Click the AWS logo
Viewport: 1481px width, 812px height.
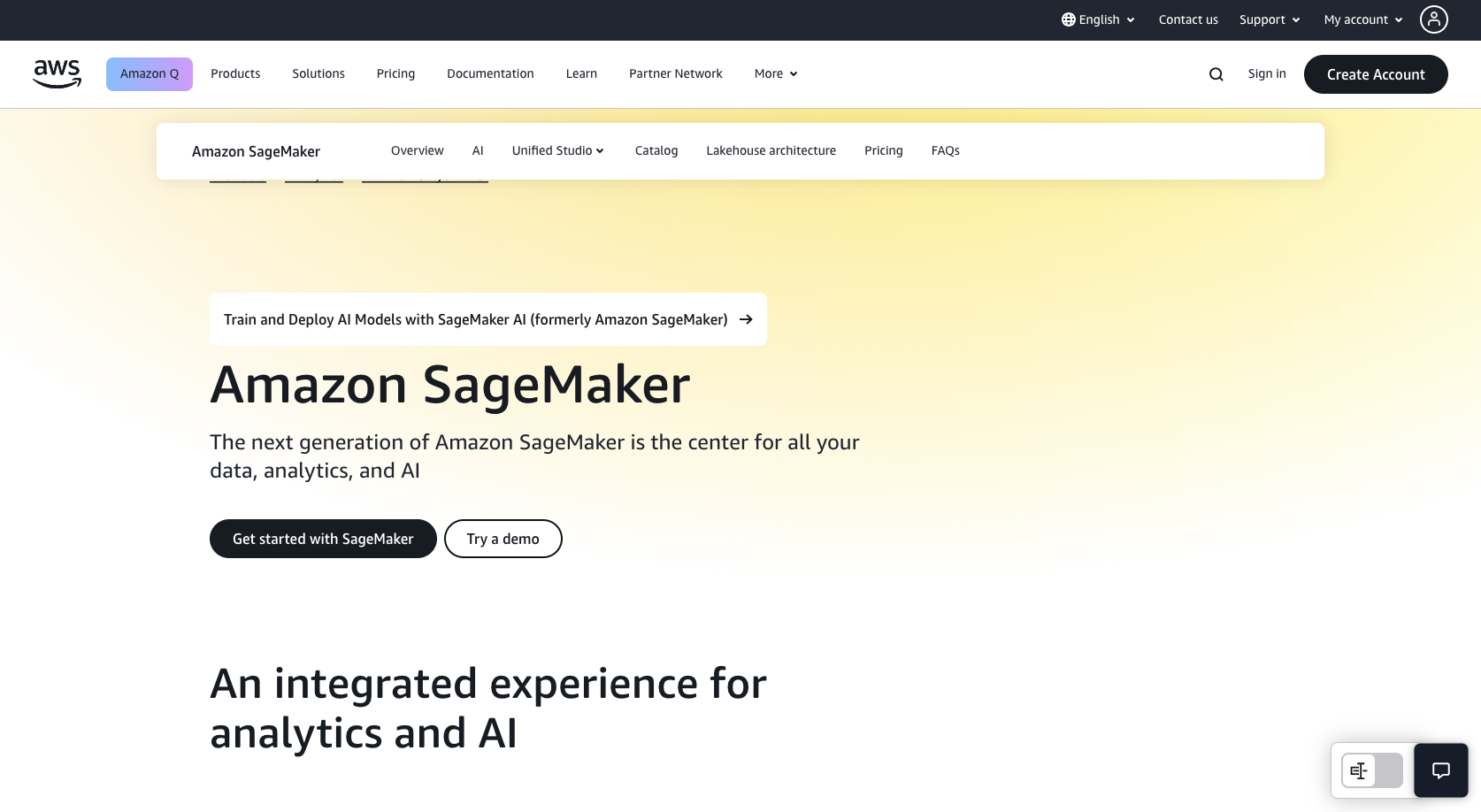click(x=58, y=73)
